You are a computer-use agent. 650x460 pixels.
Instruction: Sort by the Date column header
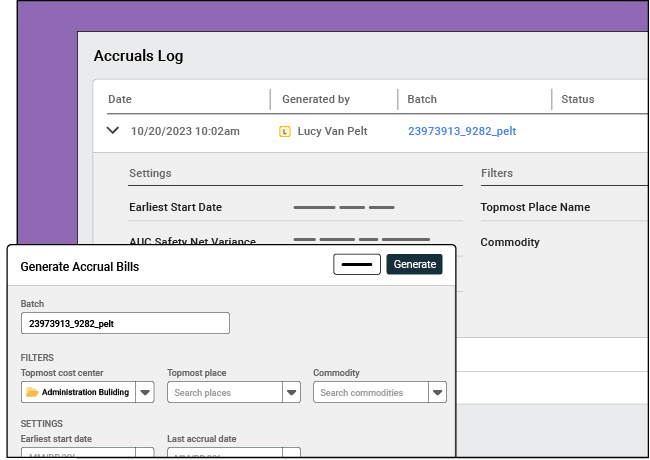[x=120, y=99]
